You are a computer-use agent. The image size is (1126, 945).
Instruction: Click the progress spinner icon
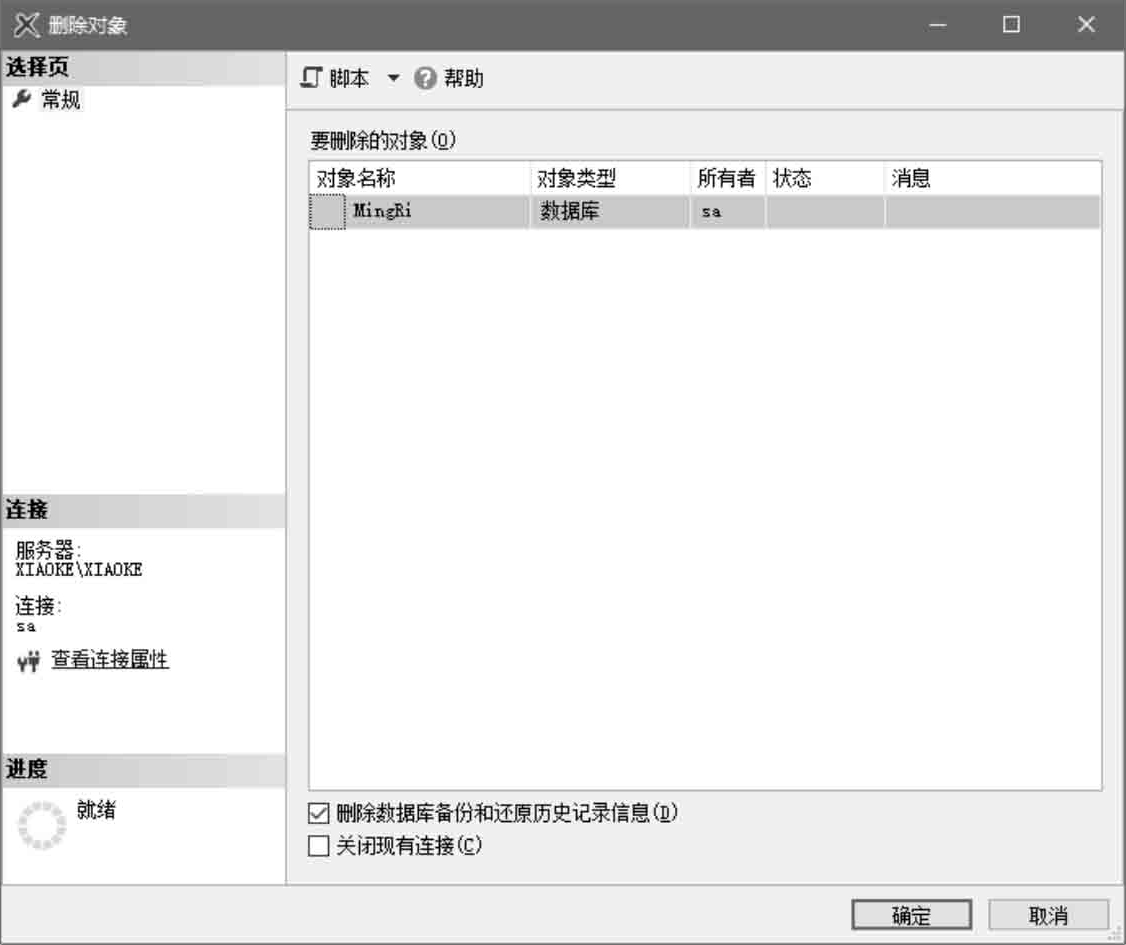coord(42,825)
